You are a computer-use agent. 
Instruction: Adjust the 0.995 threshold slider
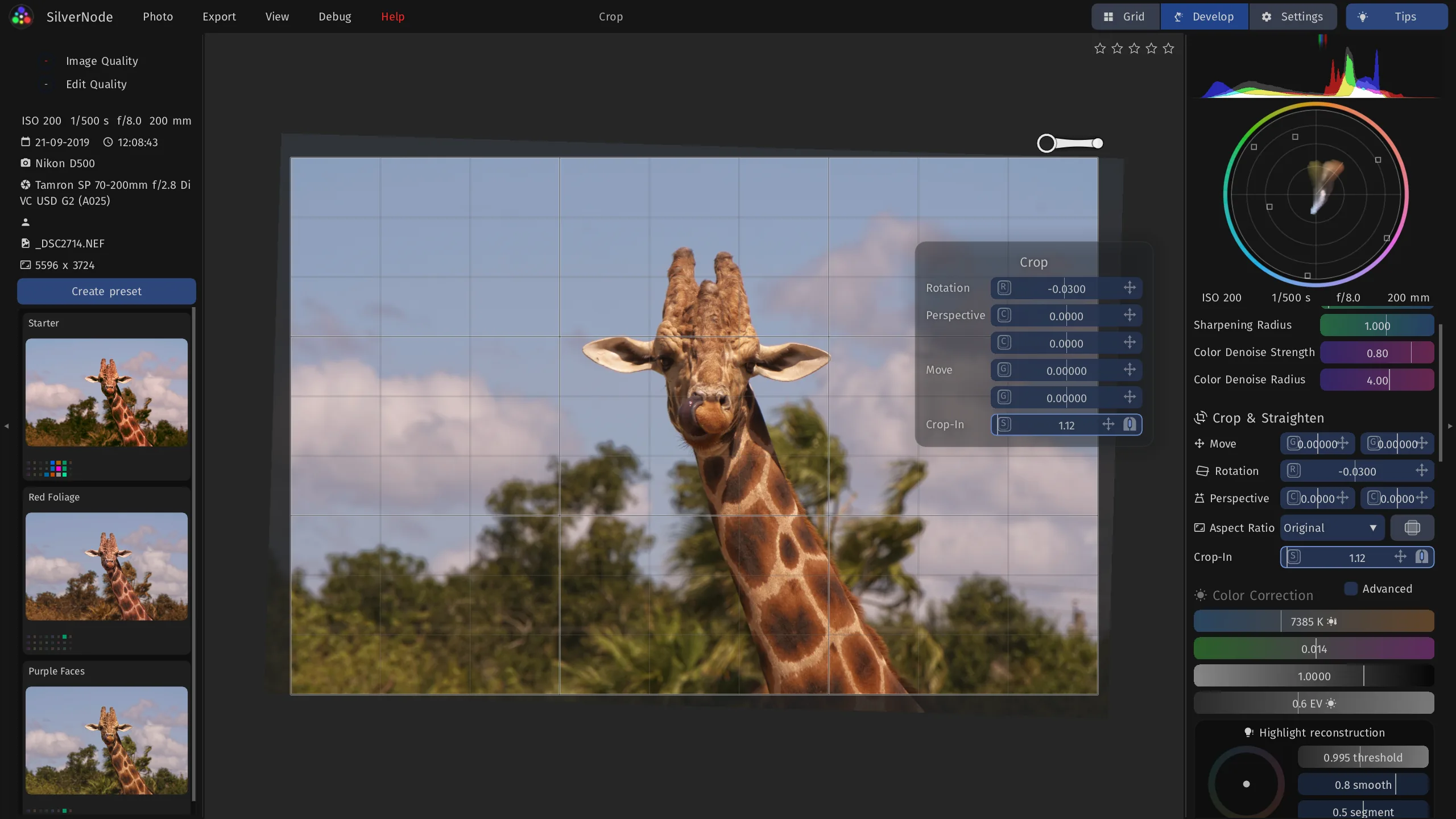(1363, 757)
